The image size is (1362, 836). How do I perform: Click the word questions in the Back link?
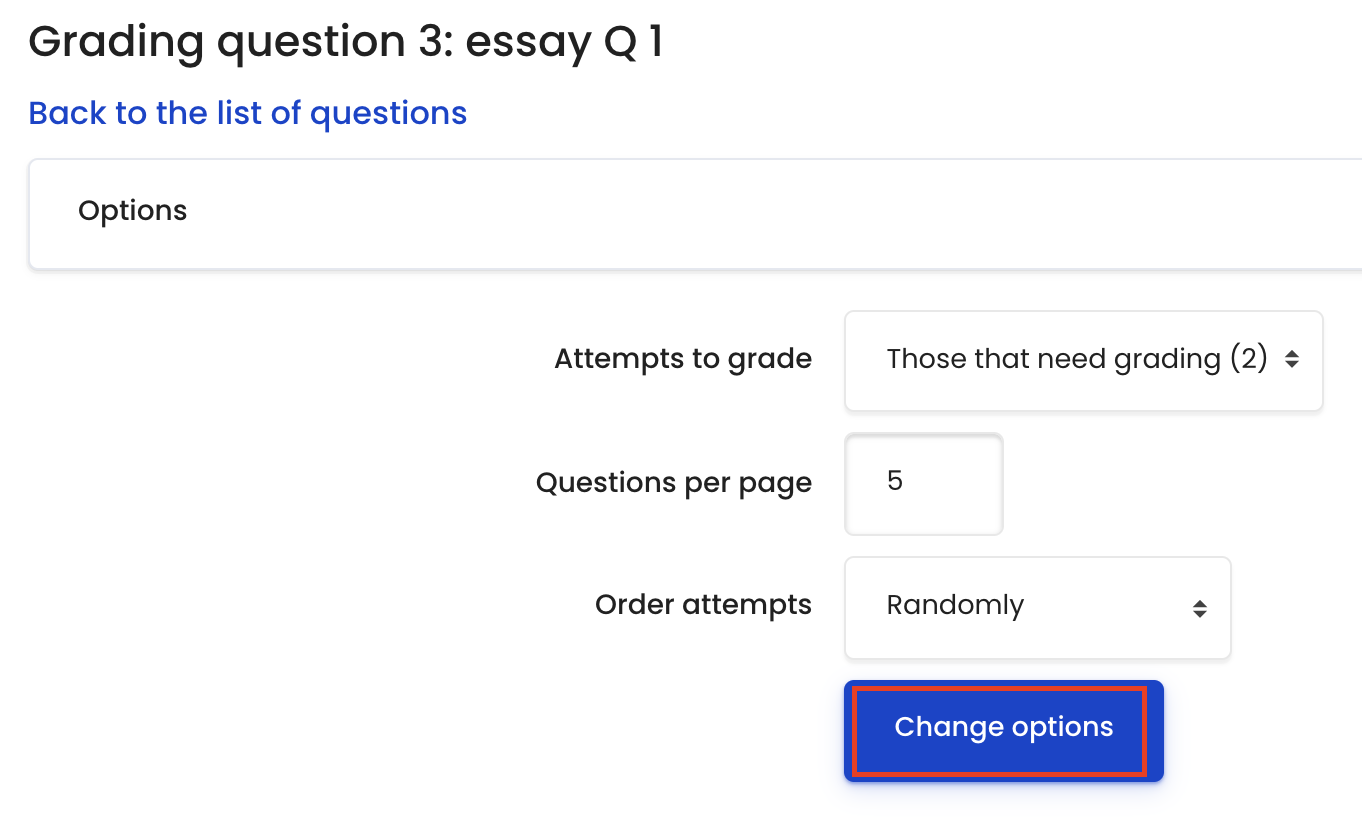pos(388,114)
